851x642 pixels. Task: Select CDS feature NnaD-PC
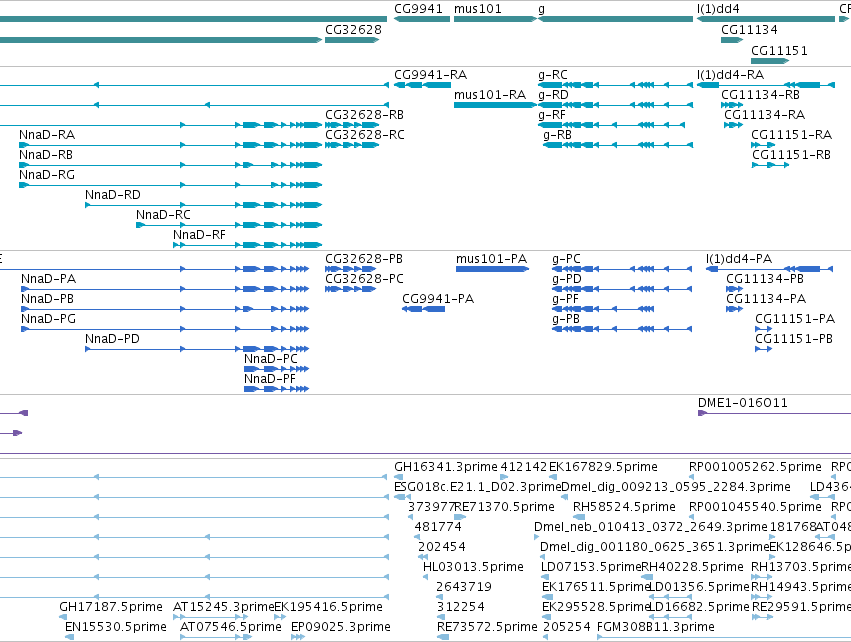(271, 359)
